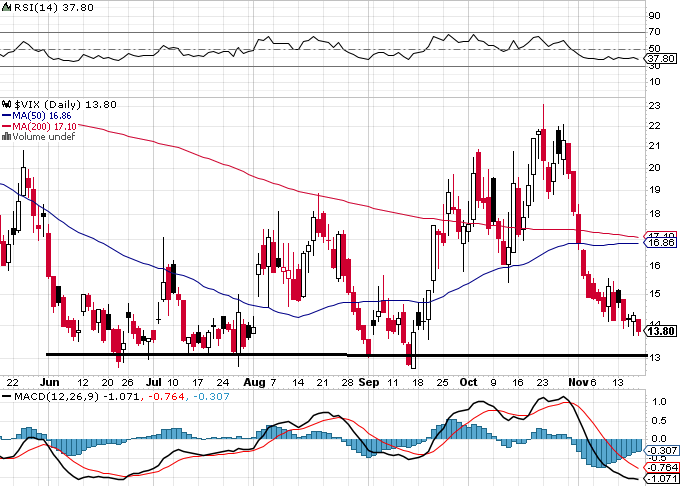This screenshot has width=686, height=486.
Task: Click the Volume undef legend label
Action: (43, 137)
